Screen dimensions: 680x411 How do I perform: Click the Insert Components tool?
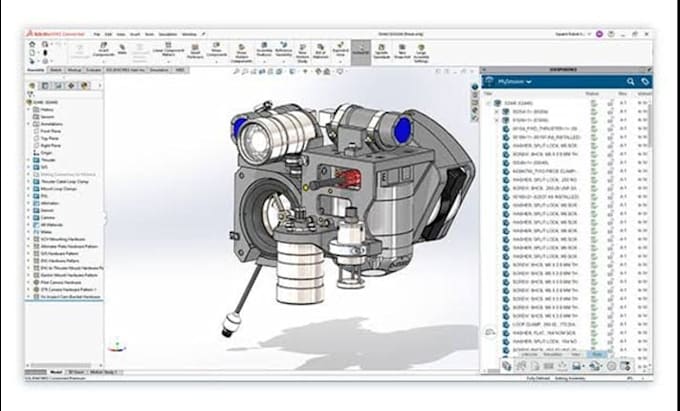point(104,49)
